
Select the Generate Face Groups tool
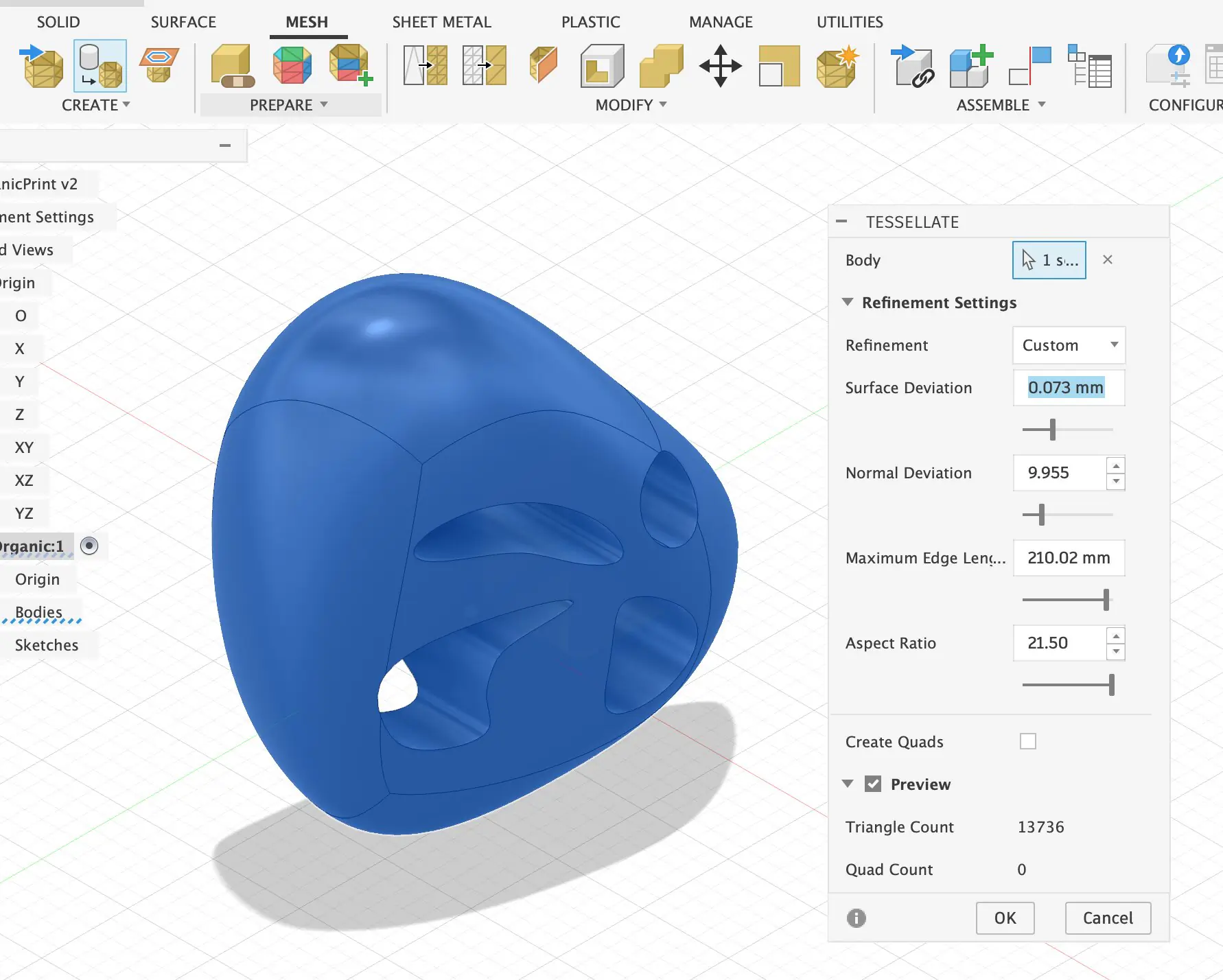click(291, 65)
